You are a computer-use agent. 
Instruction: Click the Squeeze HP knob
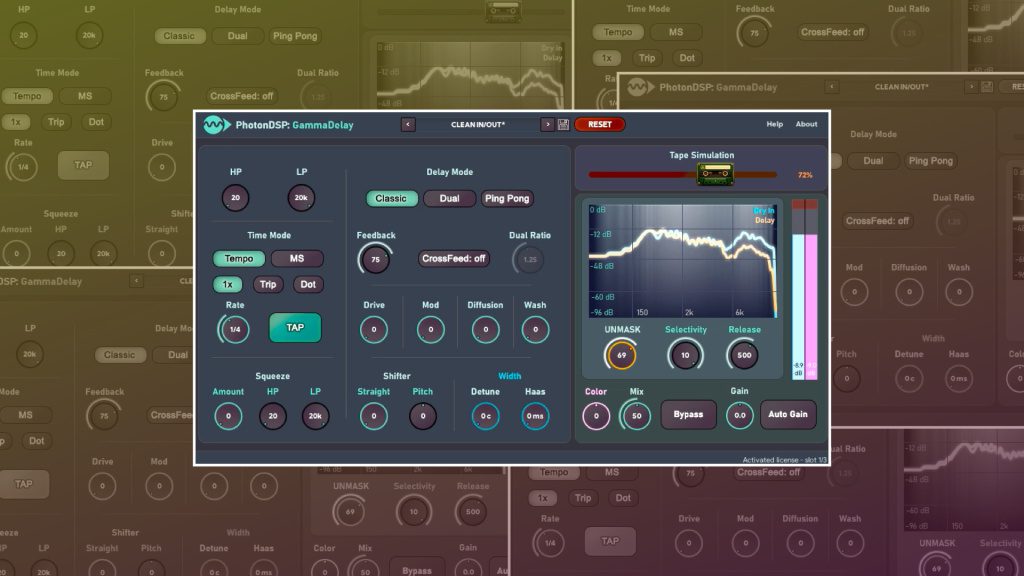[272, 416]
